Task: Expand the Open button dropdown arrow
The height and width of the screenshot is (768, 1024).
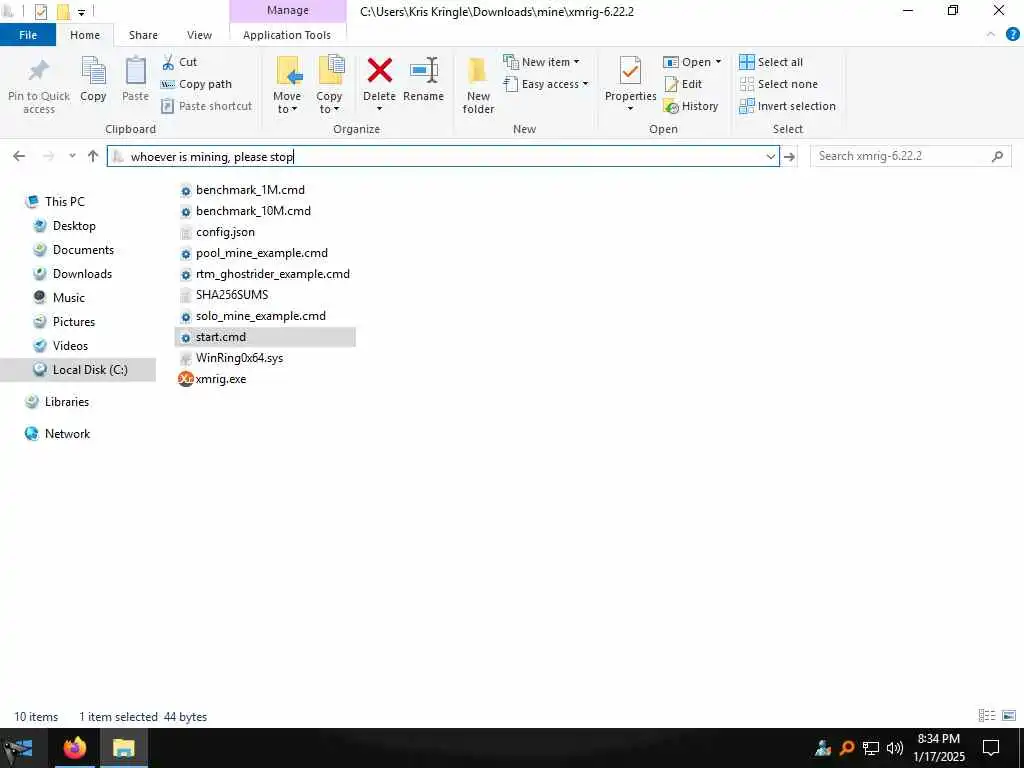Action: 718,62
